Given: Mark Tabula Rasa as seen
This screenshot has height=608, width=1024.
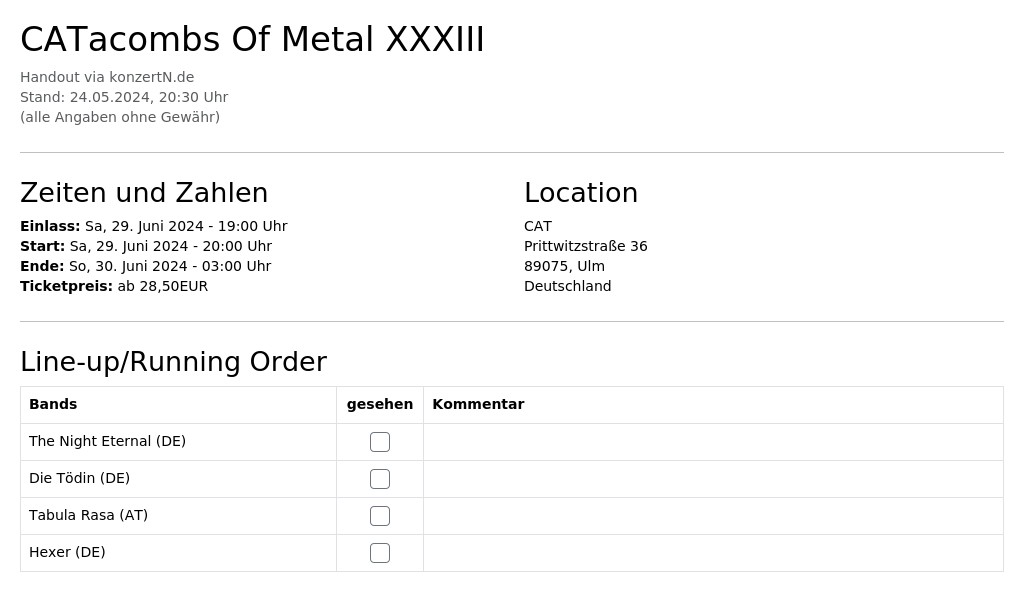Looking at the screenshot, I should pyautogui.click(x=379, y=516).
